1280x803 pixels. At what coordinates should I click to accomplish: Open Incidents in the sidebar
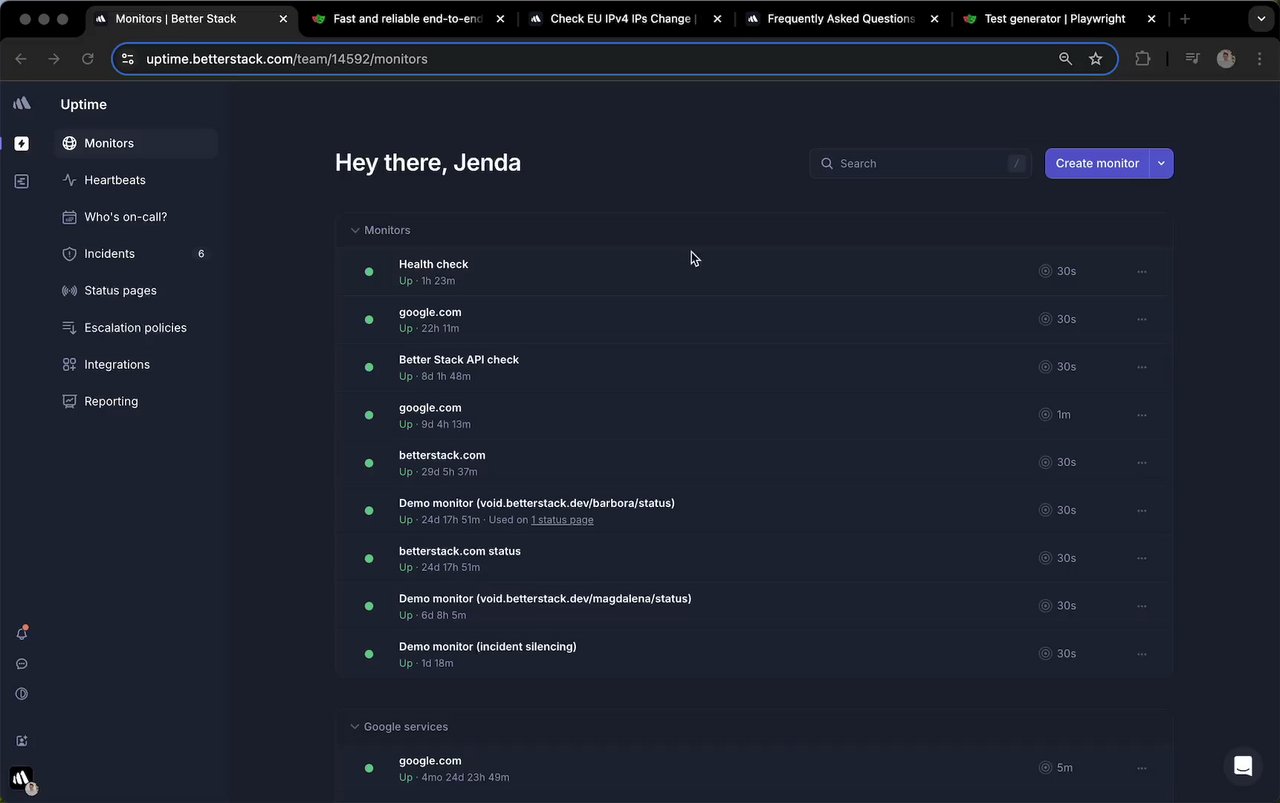[x=136, y=254]
